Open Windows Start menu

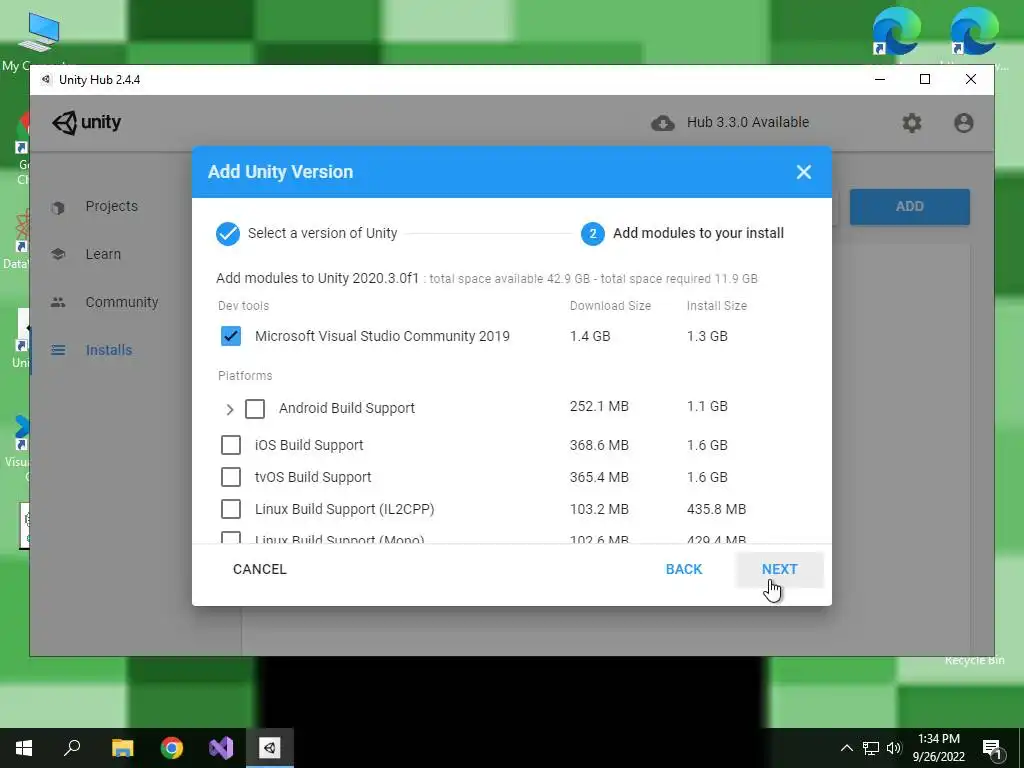point(24,748)
